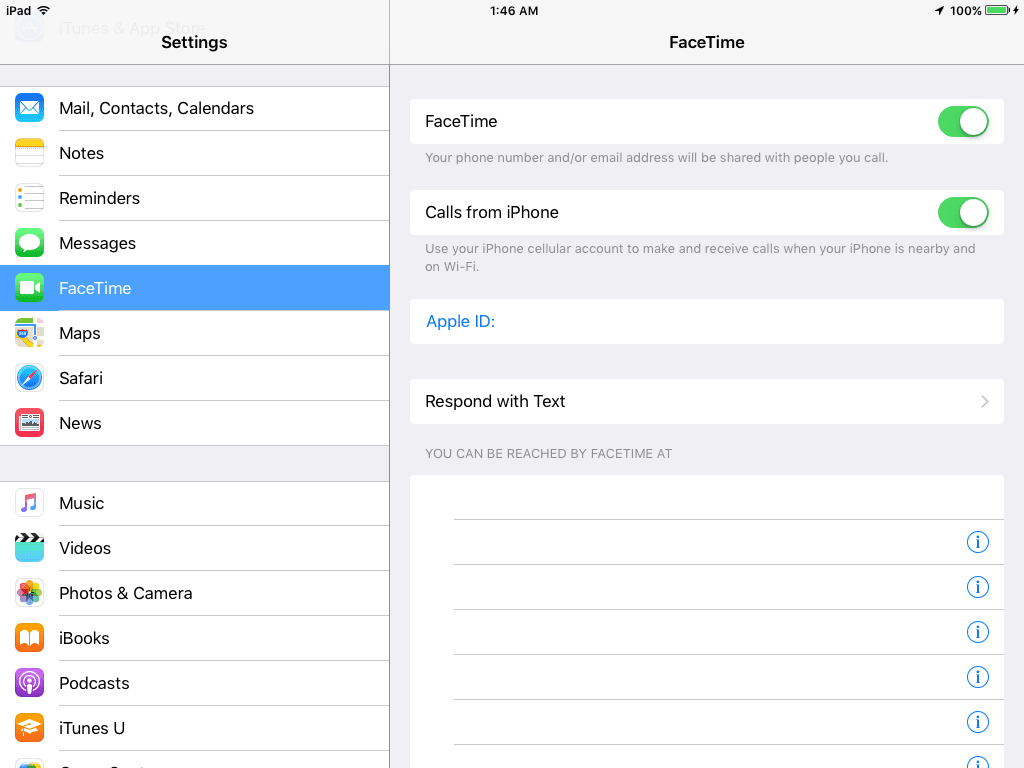Tap the Mail, Contacts, Calendars envelope icon
The image size is (1024, 768).
[x=29, y=108]
